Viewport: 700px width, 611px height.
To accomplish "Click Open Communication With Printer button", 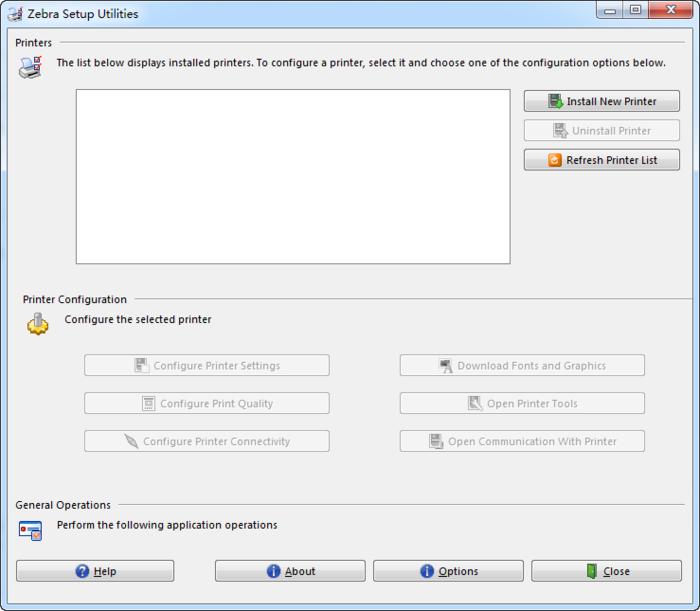I will (522, 441).
